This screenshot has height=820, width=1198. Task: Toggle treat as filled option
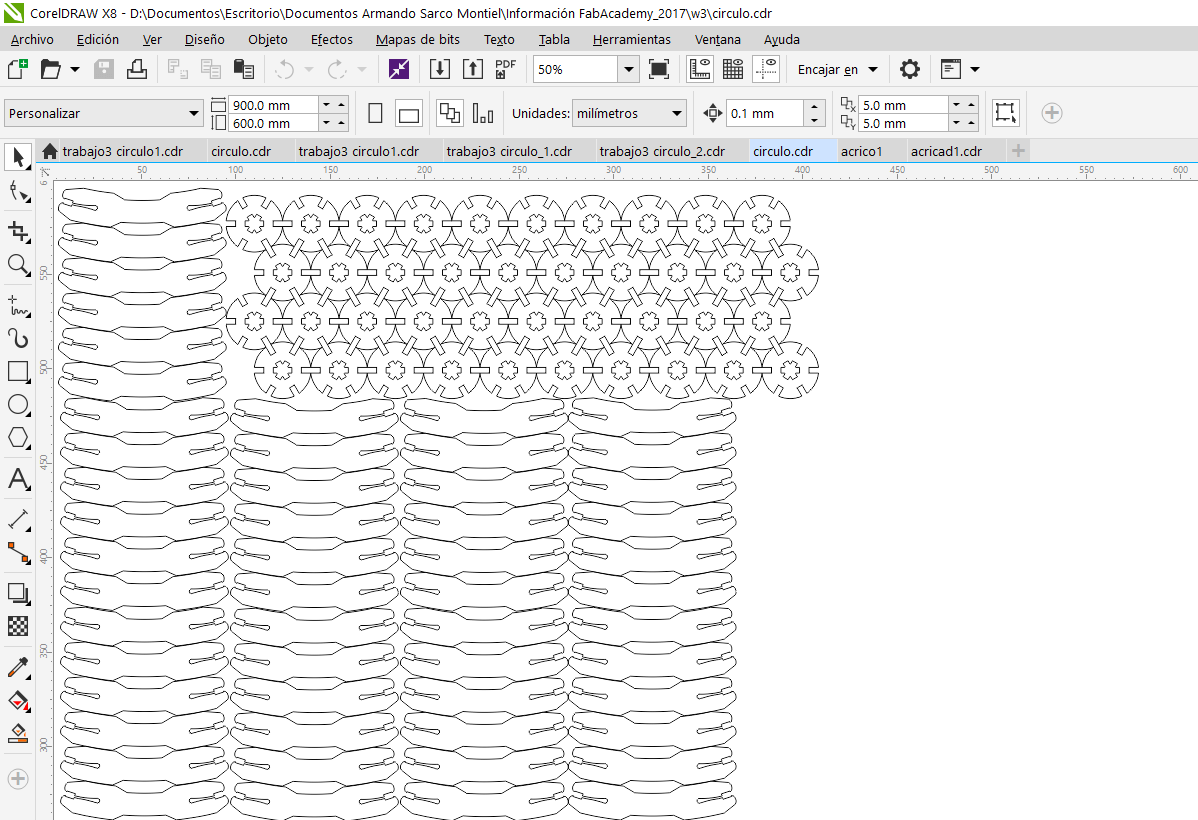coord(1005,113)
